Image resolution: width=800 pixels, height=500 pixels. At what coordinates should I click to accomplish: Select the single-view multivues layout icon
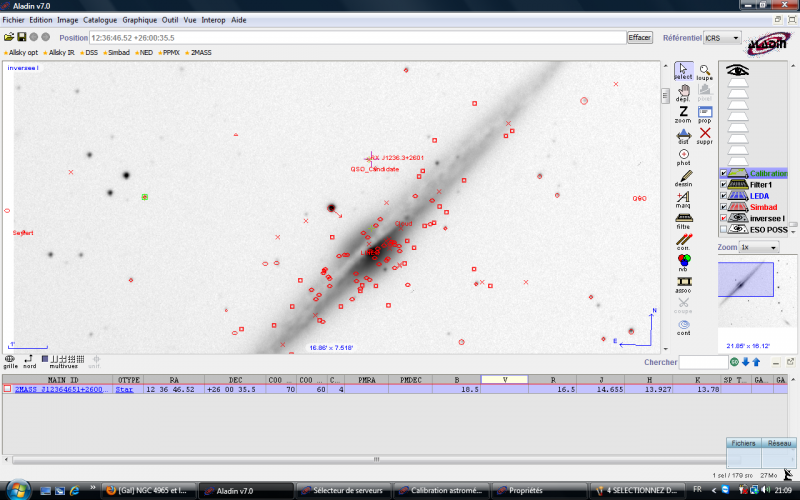pyautogui.click(x=44, y=359)
